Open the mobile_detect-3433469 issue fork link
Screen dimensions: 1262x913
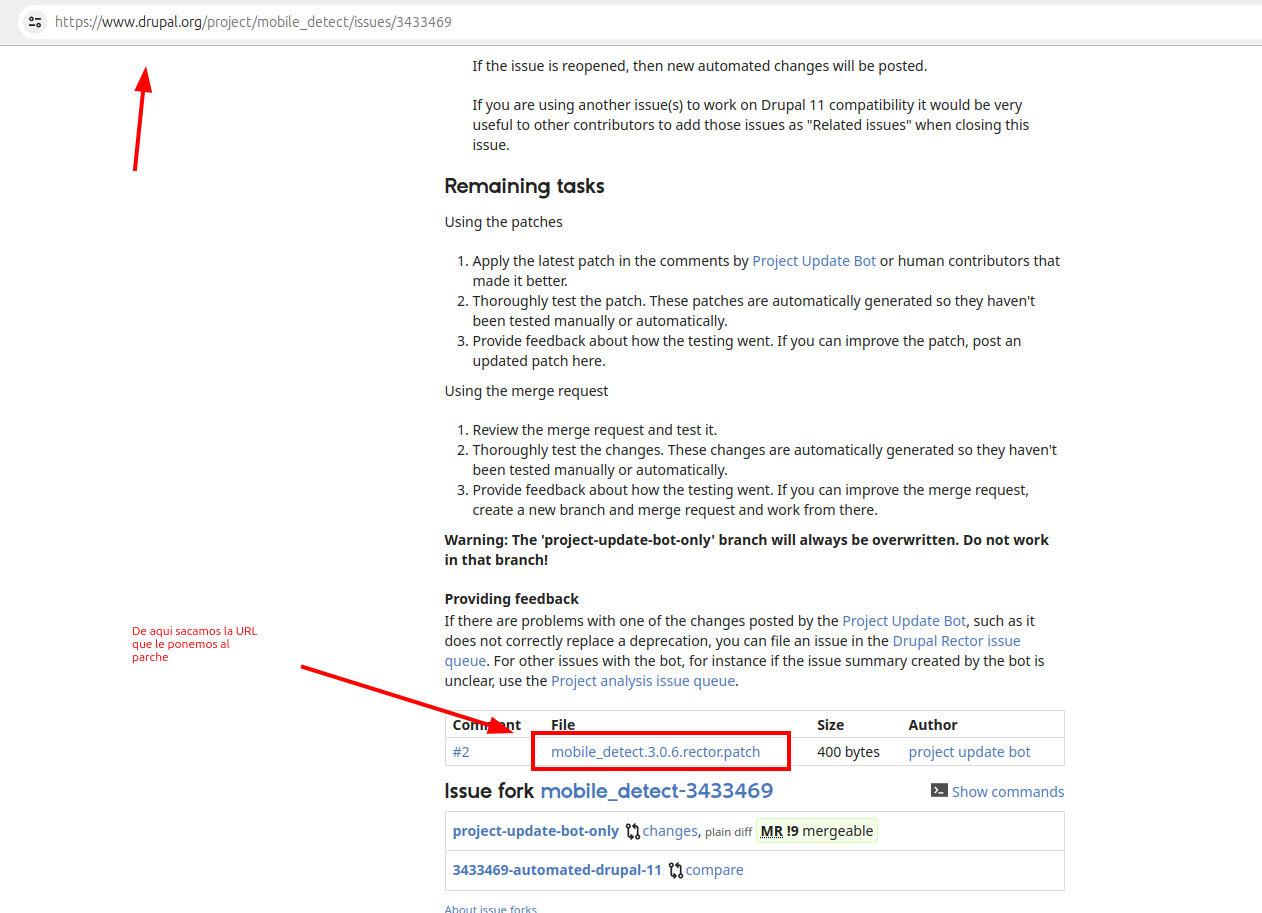657,791
